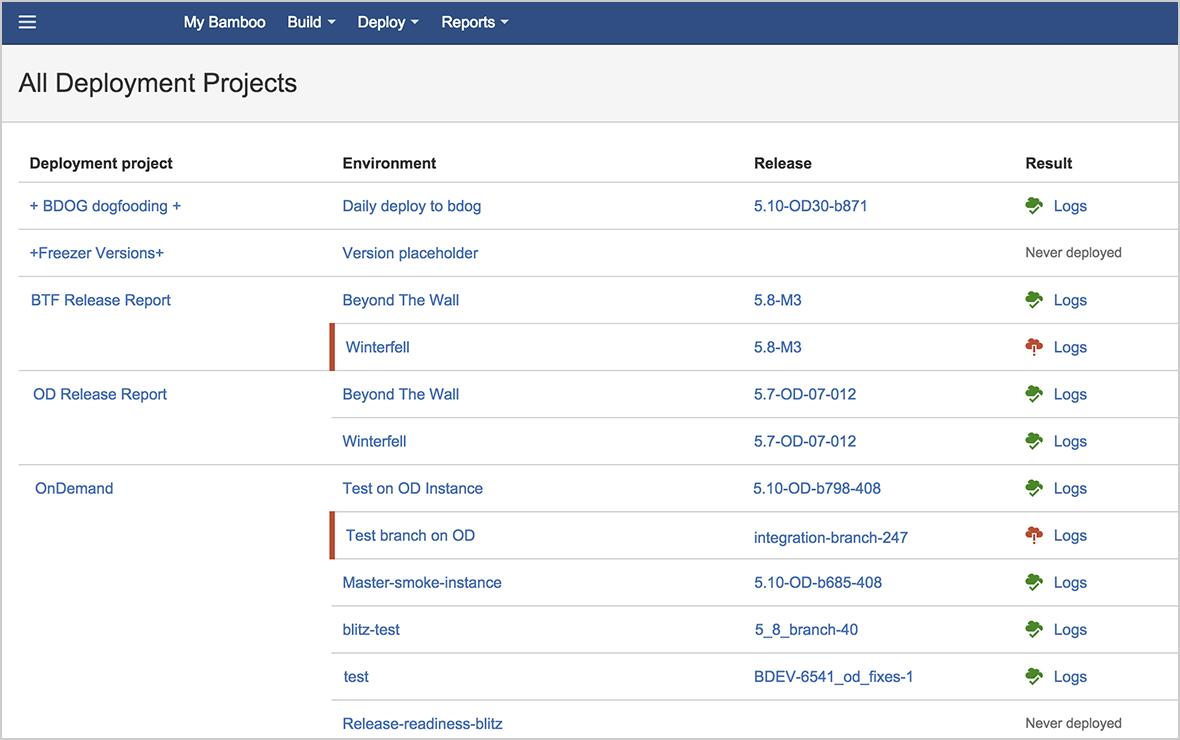Click the success icon beside the test environment
This screenshot has width=1180, height=740.
tap(1034, 676)
